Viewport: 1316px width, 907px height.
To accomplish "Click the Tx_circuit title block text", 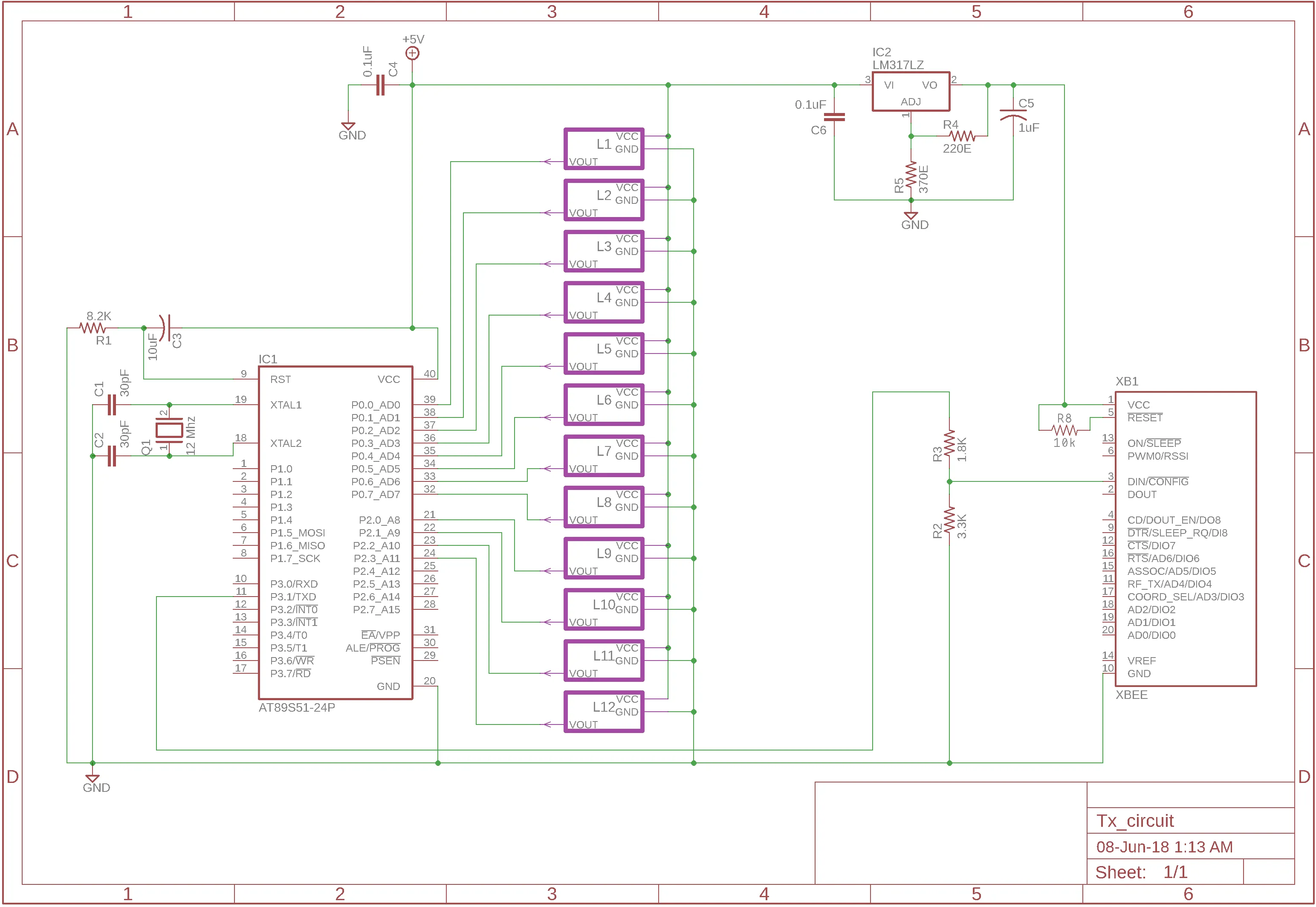I will click(1134, 820).
